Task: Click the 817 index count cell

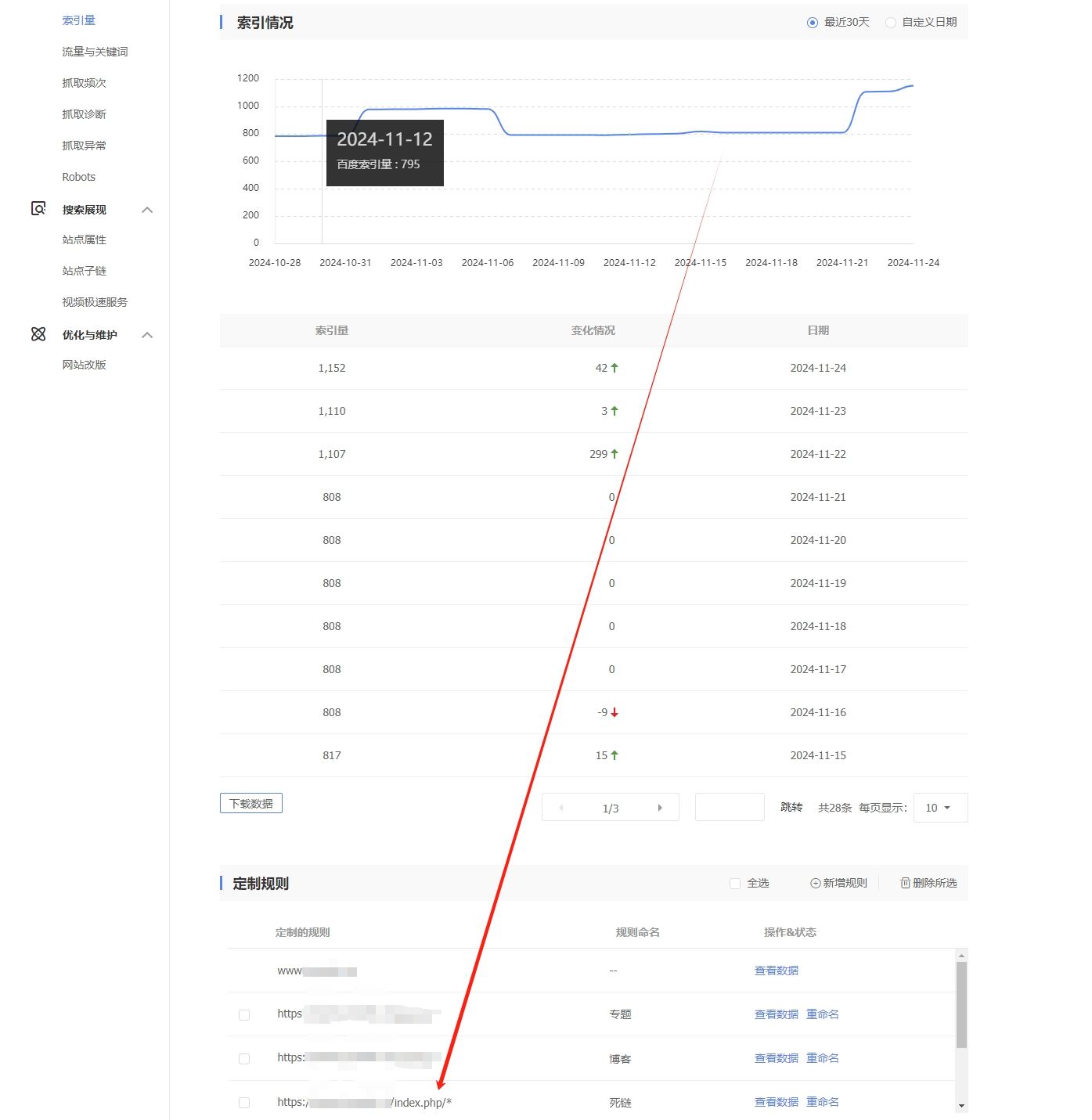Action: tap(332, 755)
